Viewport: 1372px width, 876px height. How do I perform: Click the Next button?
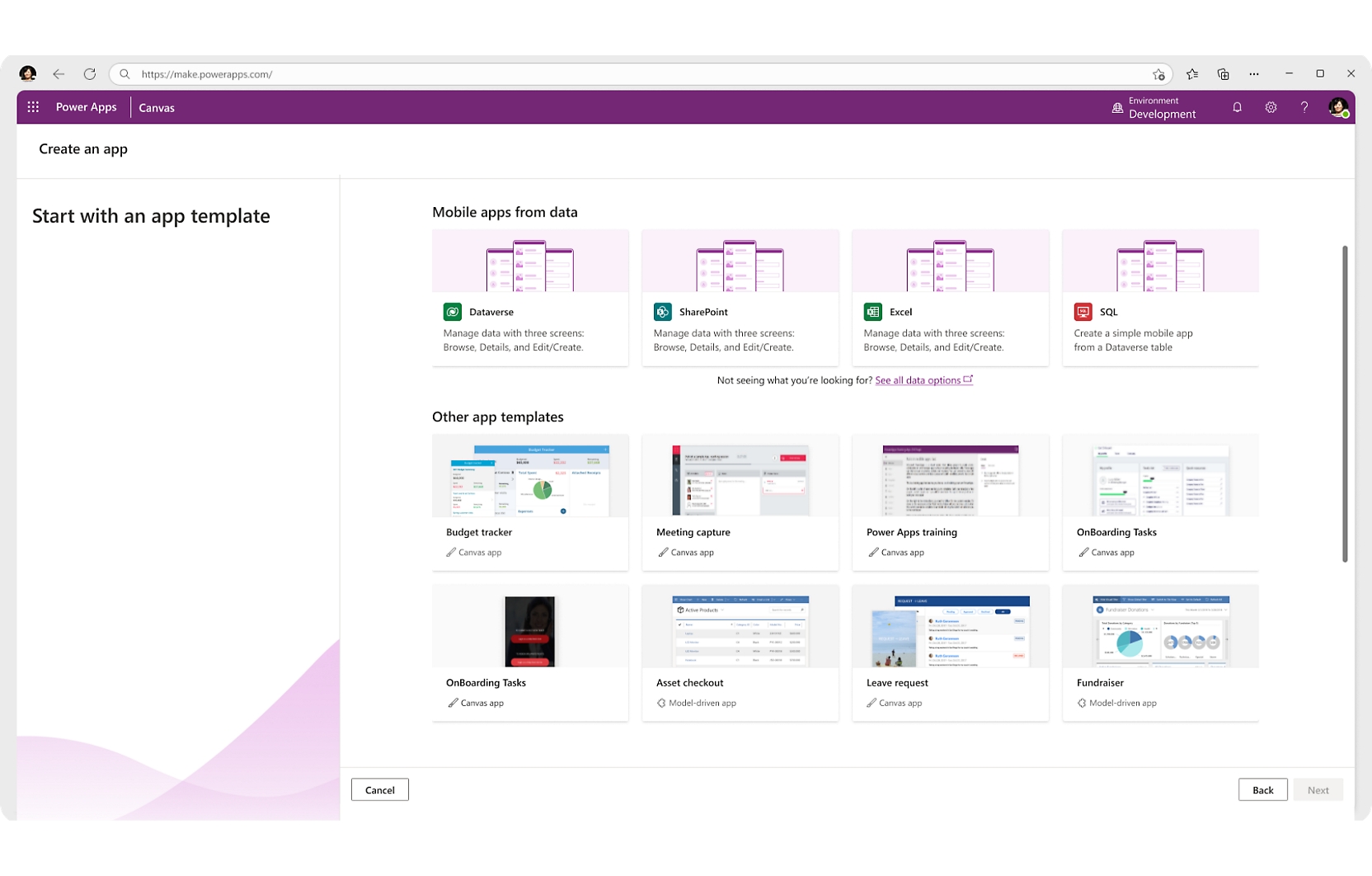click(1318, 790)
